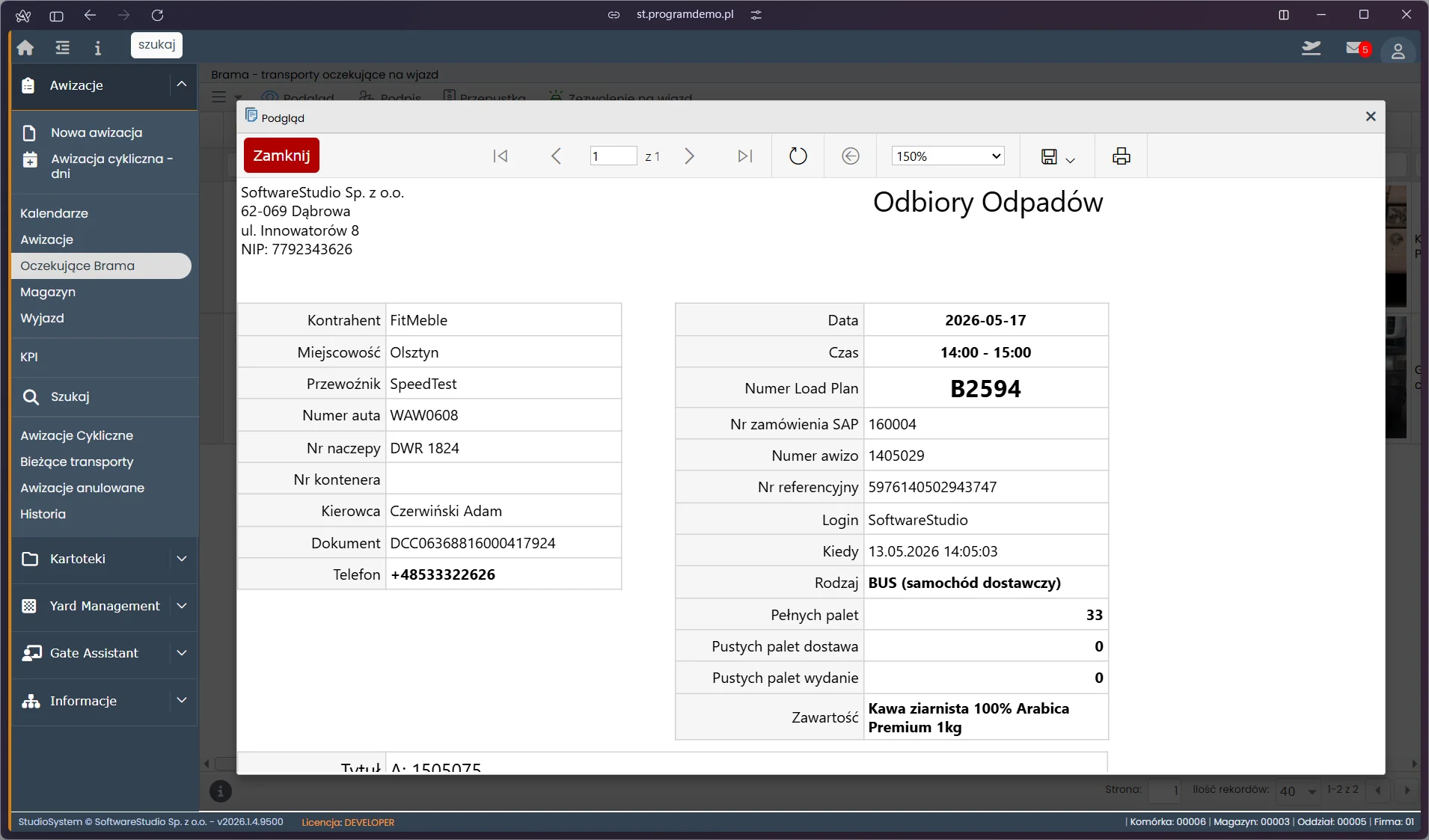
Task: Click the Kartoteki folder icon
Action: tap(30, 559)
